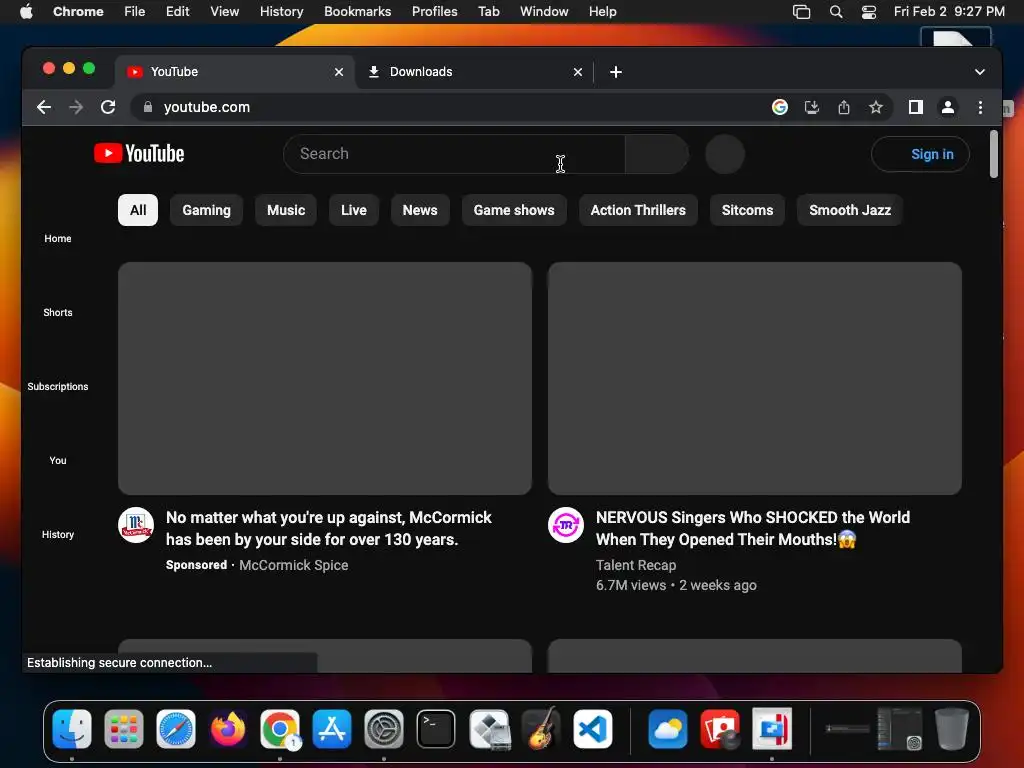The image size is (1024, 768).
Task: Open the McCormick ad thumbnail
Action: point(325,379)
